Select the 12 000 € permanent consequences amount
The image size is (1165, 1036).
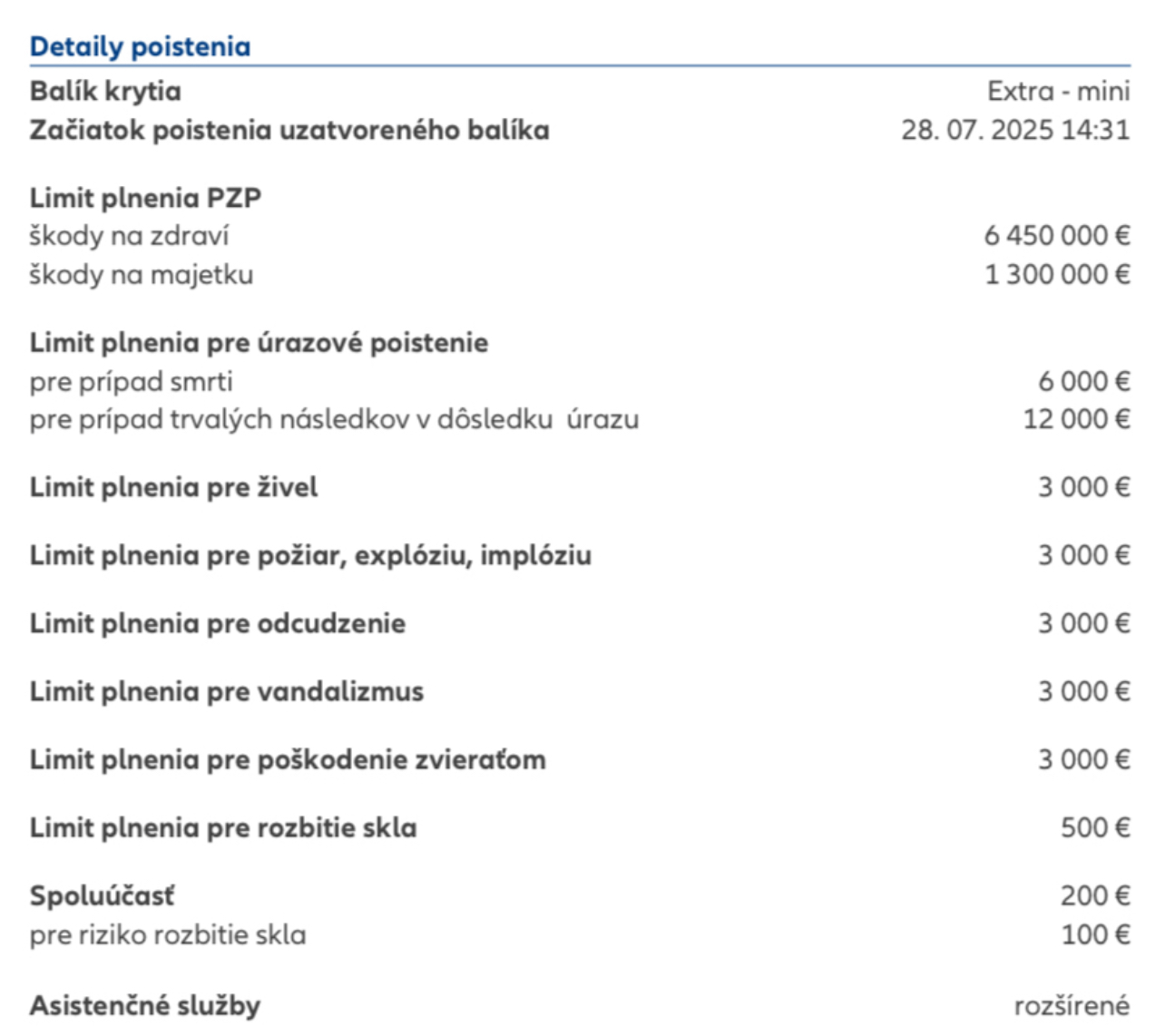[1076, 419]
